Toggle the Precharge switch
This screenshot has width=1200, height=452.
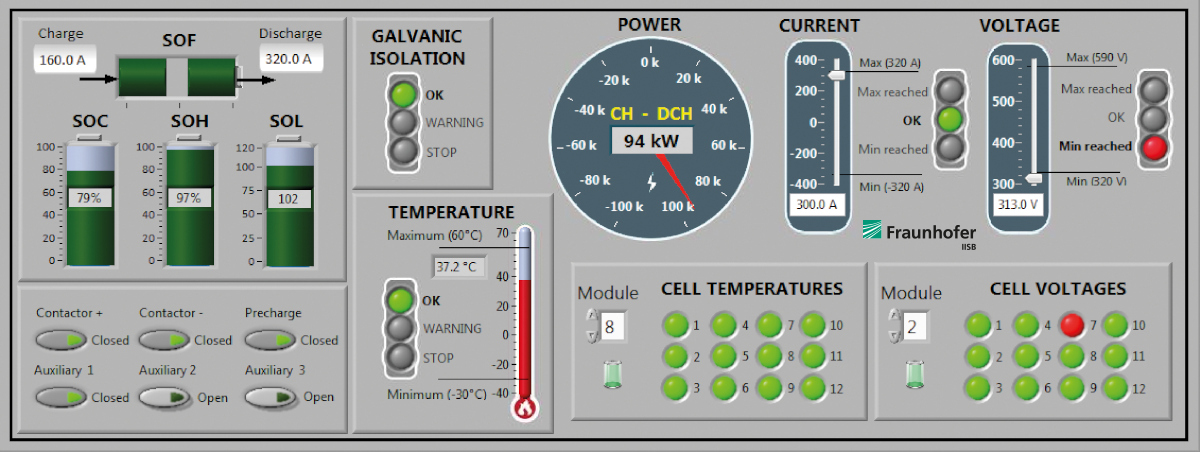click(270, 340)
